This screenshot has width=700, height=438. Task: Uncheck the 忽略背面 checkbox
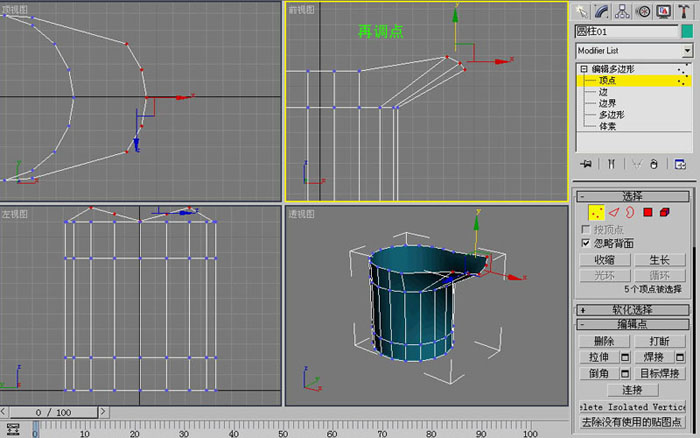click(586, 243)
